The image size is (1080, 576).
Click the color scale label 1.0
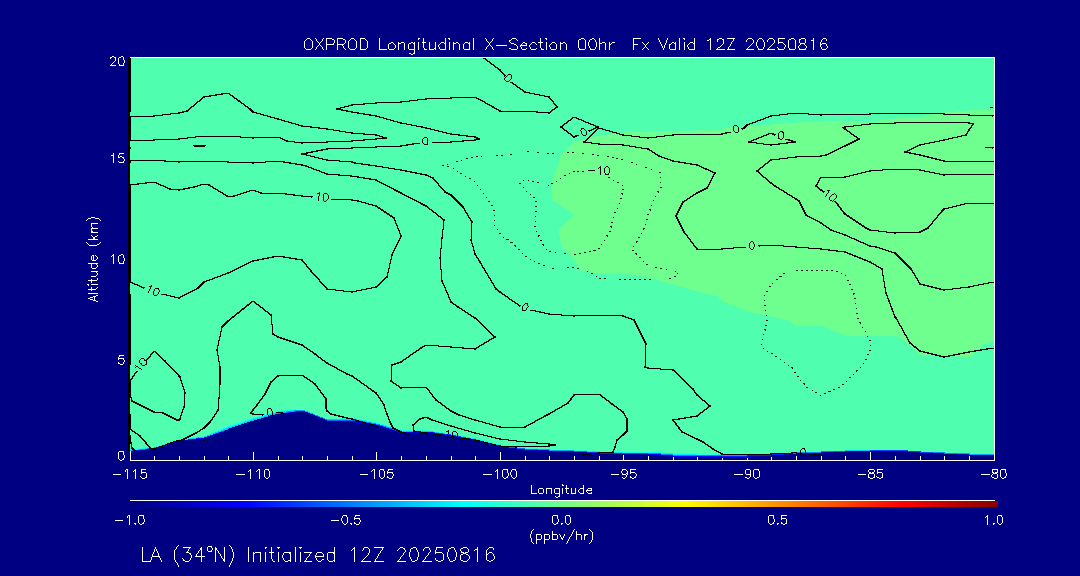tap(994, 520)
